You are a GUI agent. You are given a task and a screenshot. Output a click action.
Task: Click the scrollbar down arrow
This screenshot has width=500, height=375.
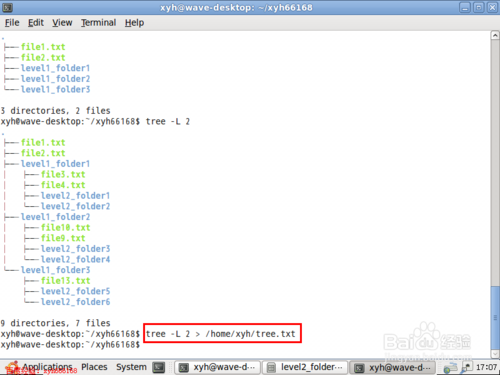(x=495, y=354)
